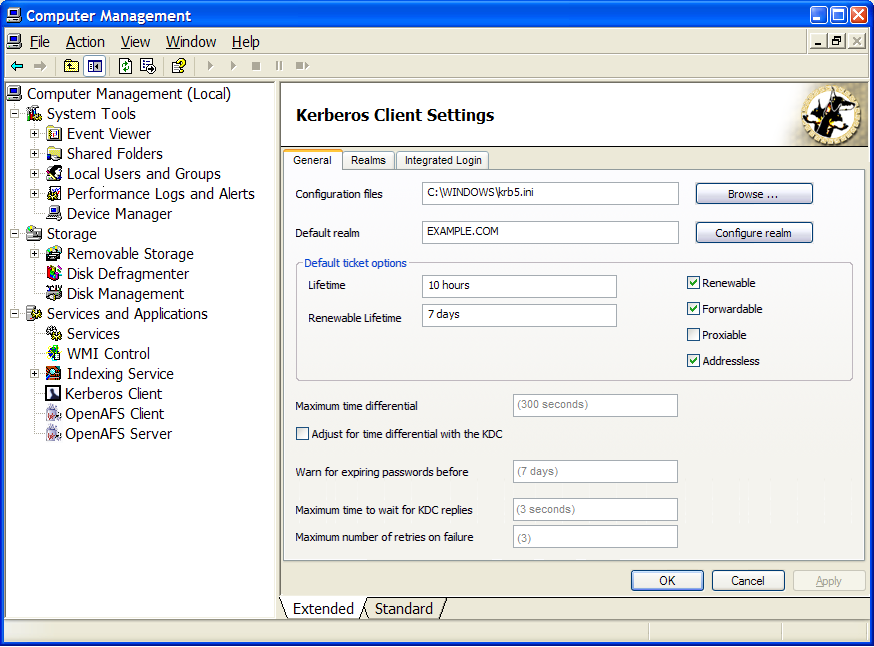Image resolution: width=874 pixels, height=647 pixels.
Task: Click the Services gear icon
Action: pos(54,333)
